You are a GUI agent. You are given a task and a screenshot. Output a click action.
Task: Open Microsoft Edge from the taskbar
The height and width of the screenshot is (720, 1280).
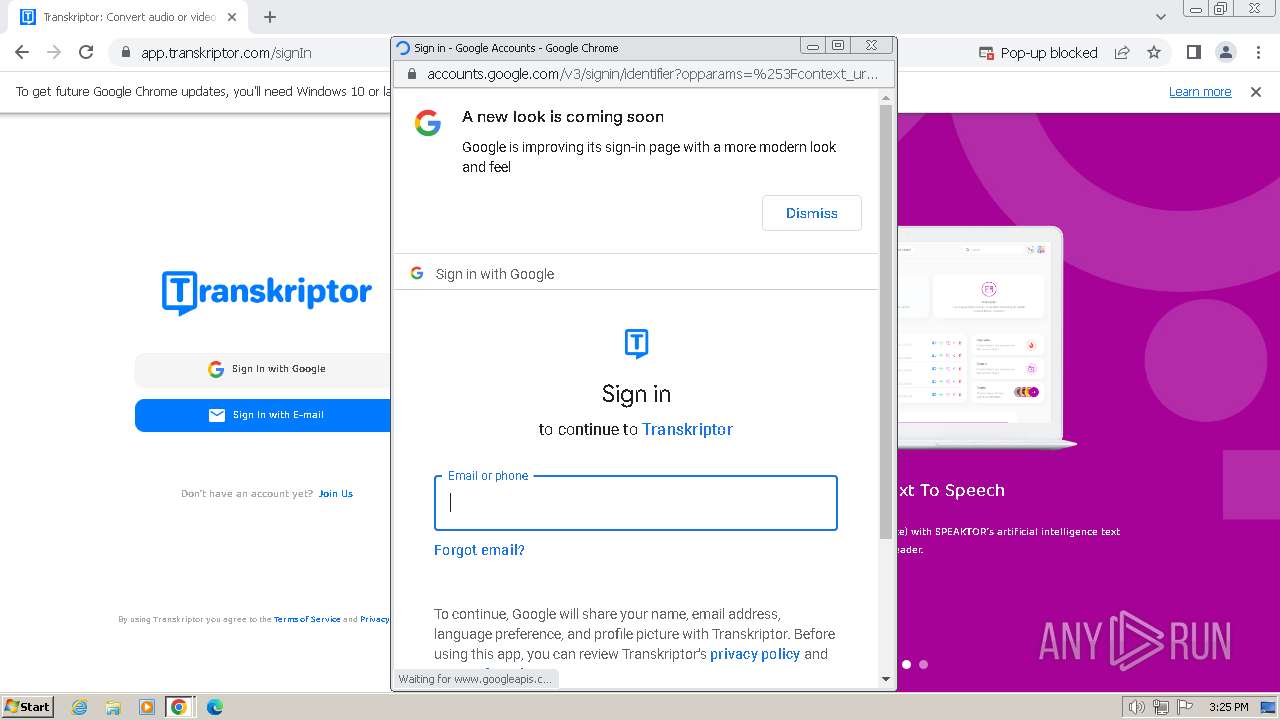(x=215, y=707)
